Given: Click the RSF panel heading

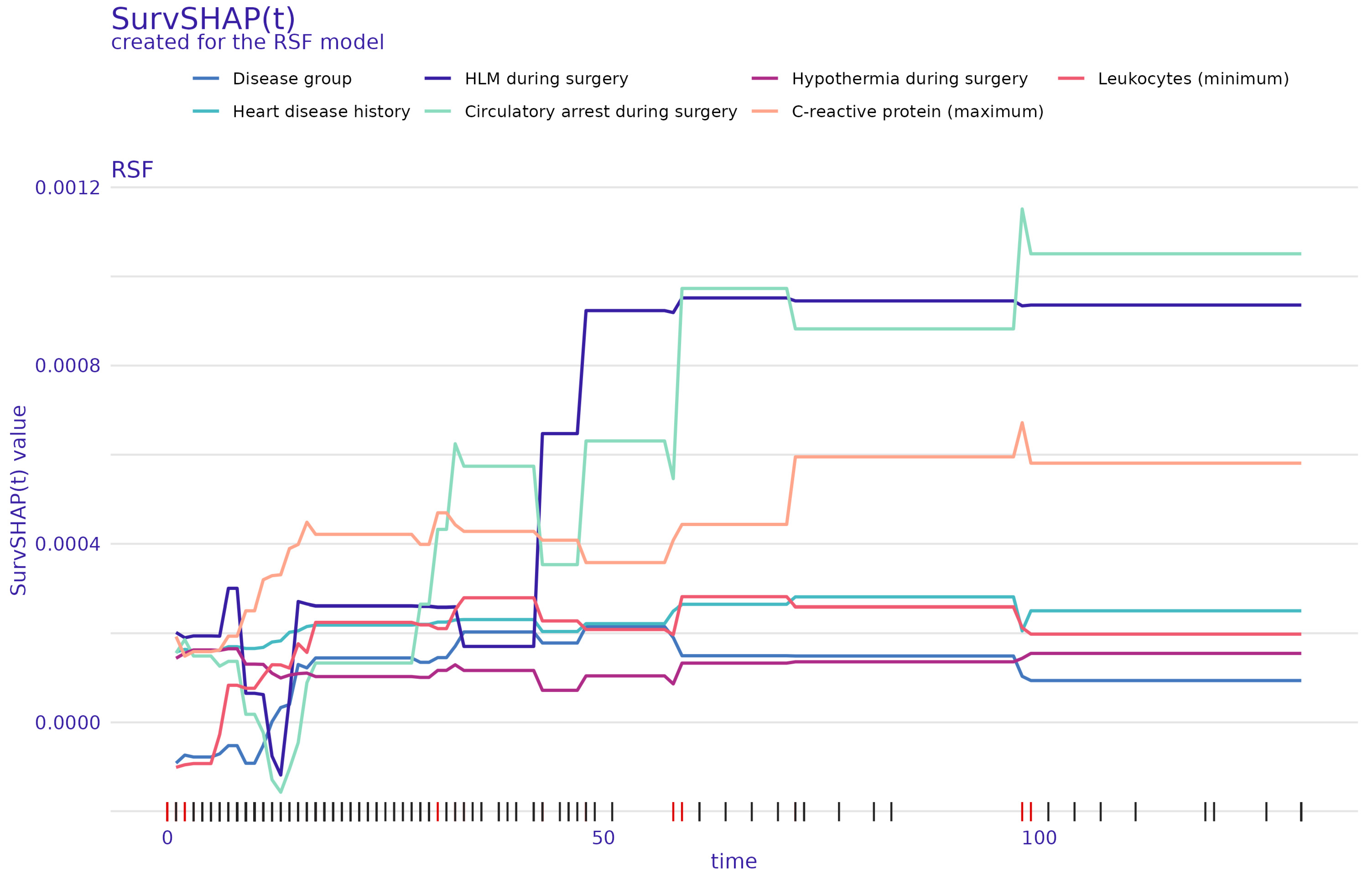Looking at the screenshot, I should (x=132, y=170).
